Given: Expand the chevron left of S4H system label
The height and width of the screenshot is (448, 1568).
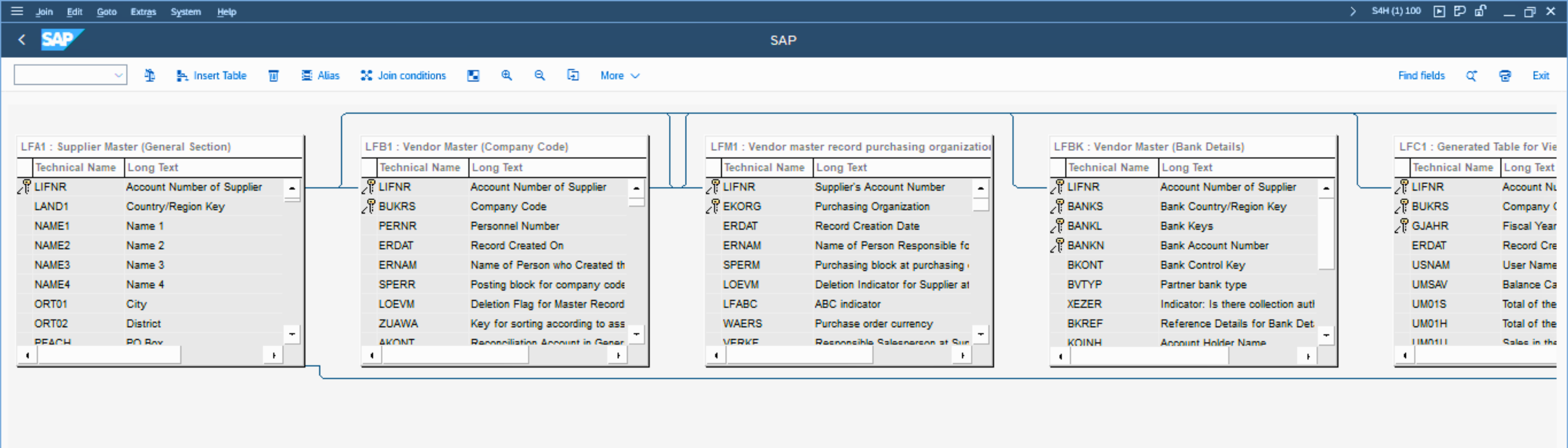Looking at the screenshot, I should point(1353,11).
